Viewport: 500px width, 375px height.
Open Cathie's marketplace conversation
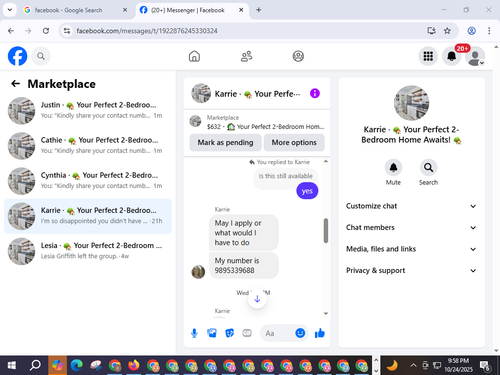[88, 146]
